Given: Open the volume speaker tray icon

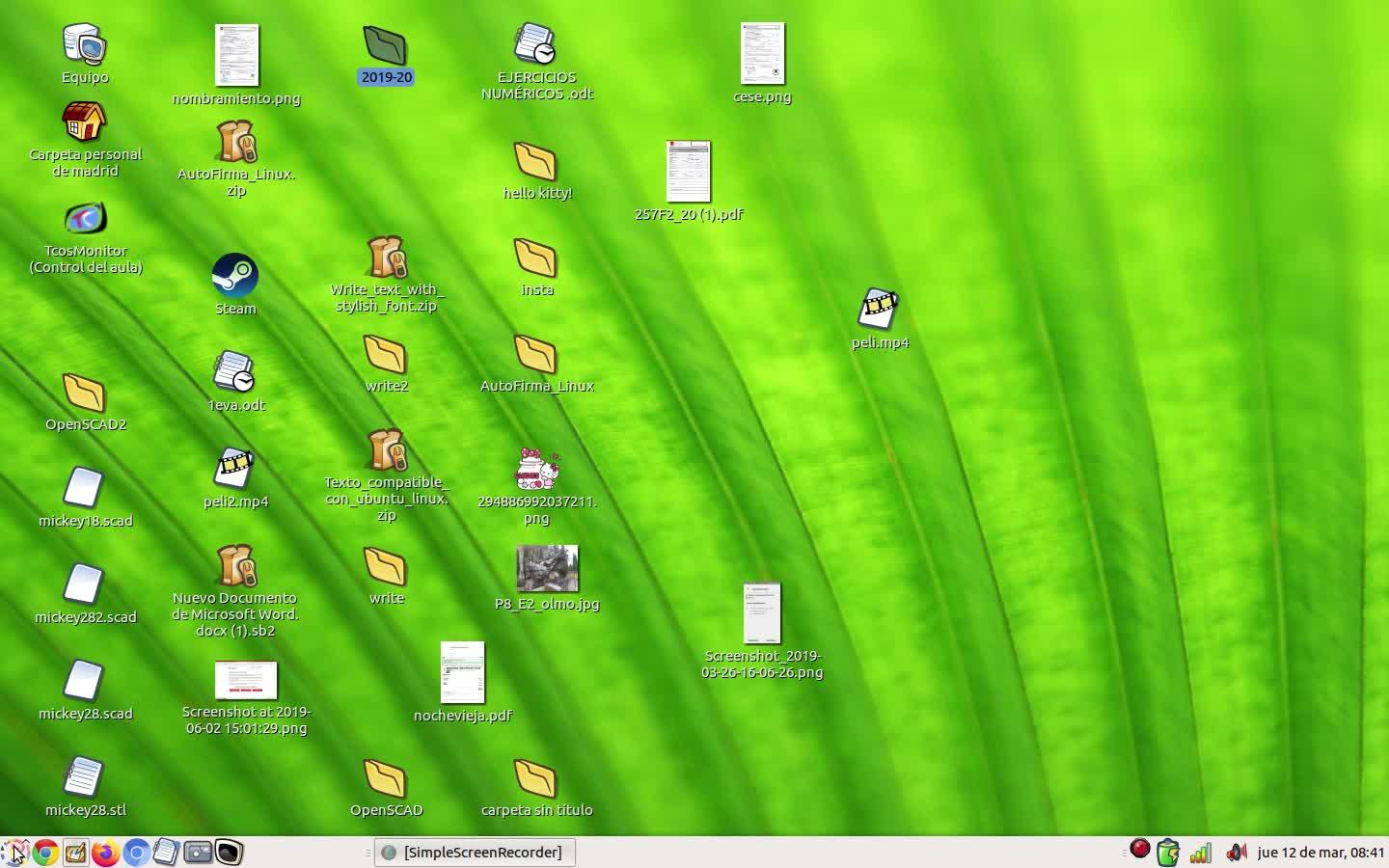Looking at the screenshot, I should 1235,853.
